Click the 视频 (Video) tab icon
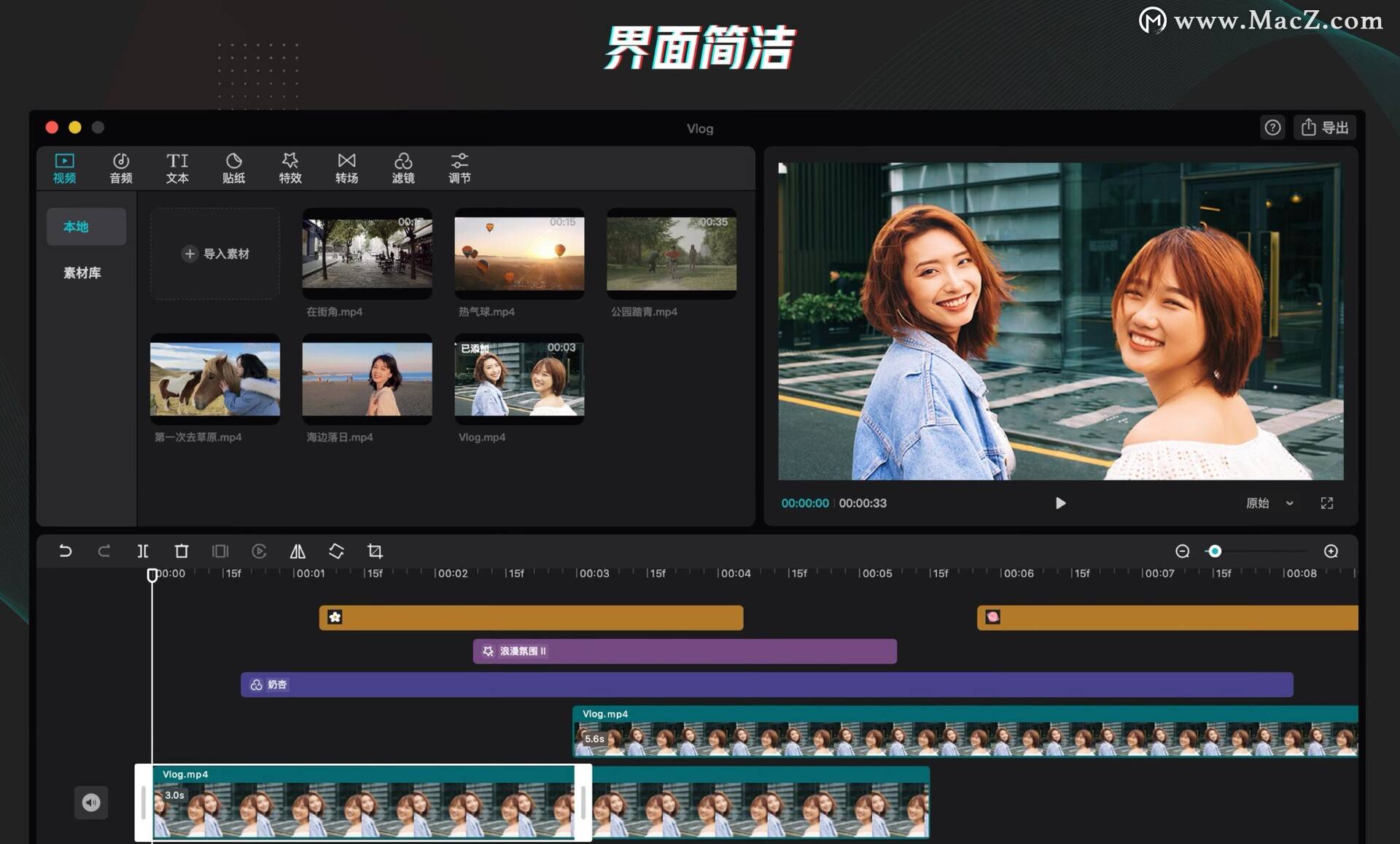This screenshot has width=1400, height=844. pos(66,168)
